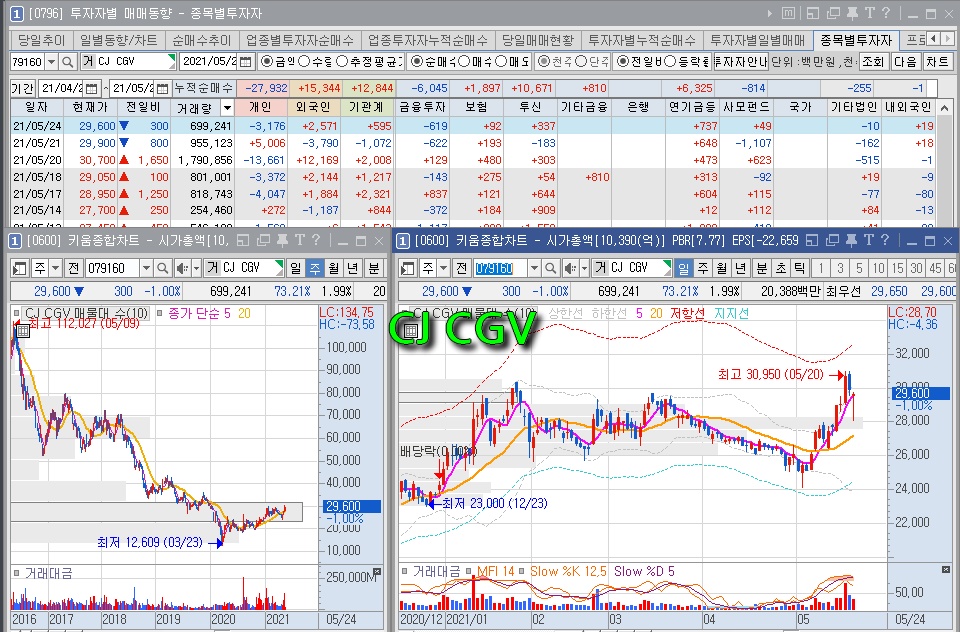Open font size T icon in investor window
This screenshot has height=632, width=960.
[869, 13]
